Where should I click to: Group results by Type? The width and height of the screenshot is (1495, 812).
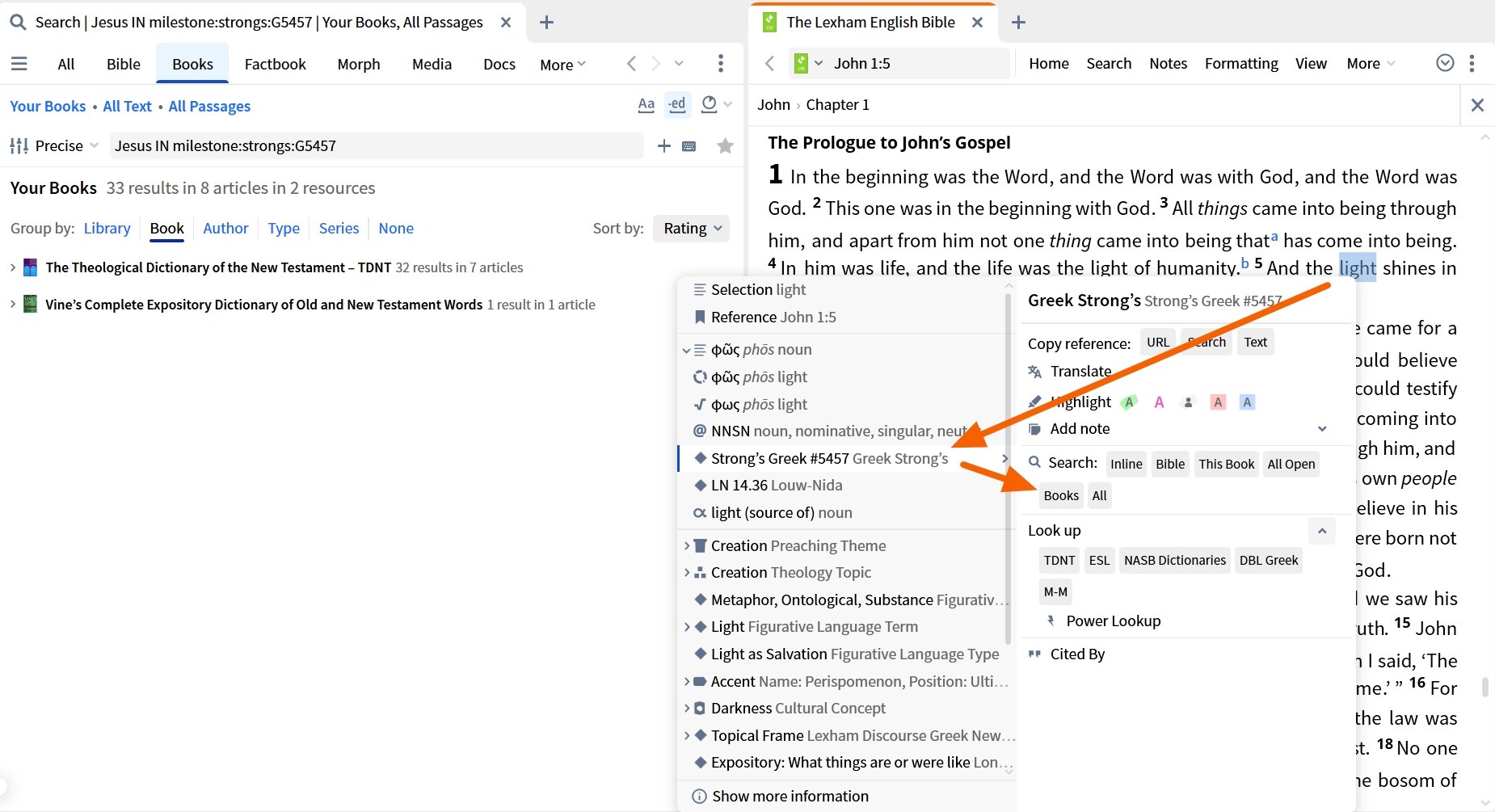[x=284, y=228]
